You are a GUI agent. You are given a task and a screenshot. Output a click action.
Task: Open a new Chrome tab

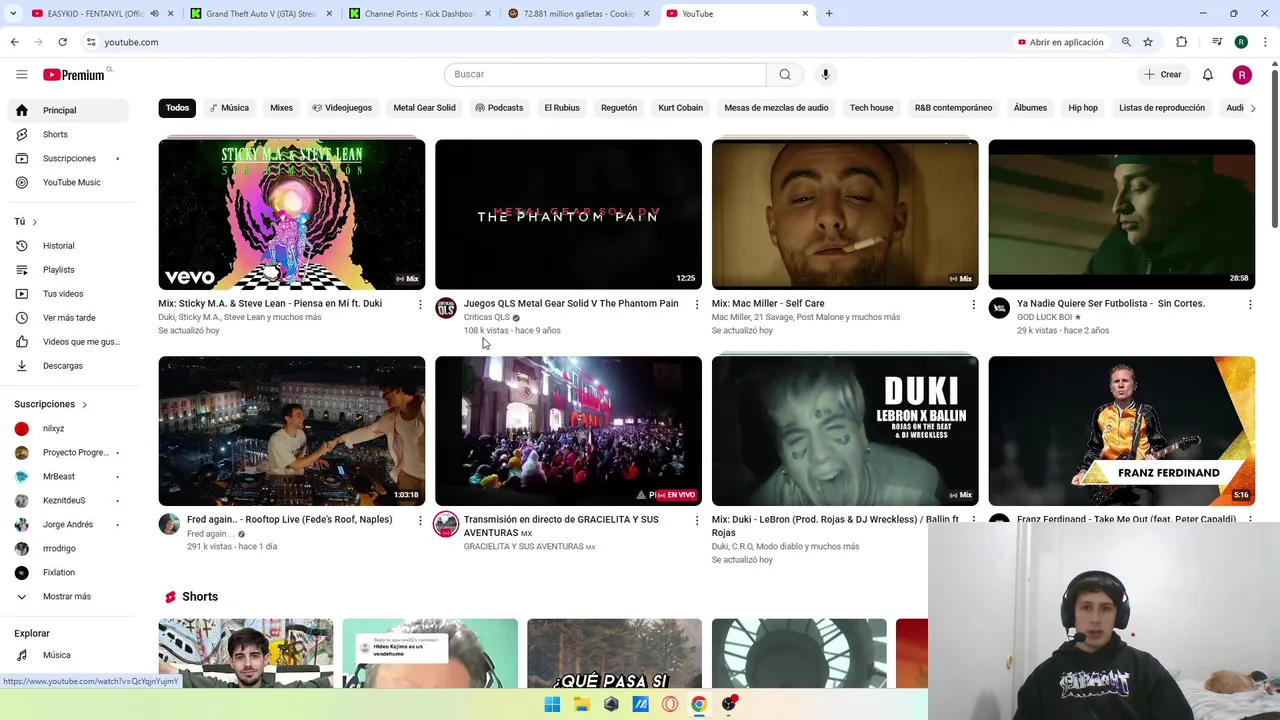829,14
